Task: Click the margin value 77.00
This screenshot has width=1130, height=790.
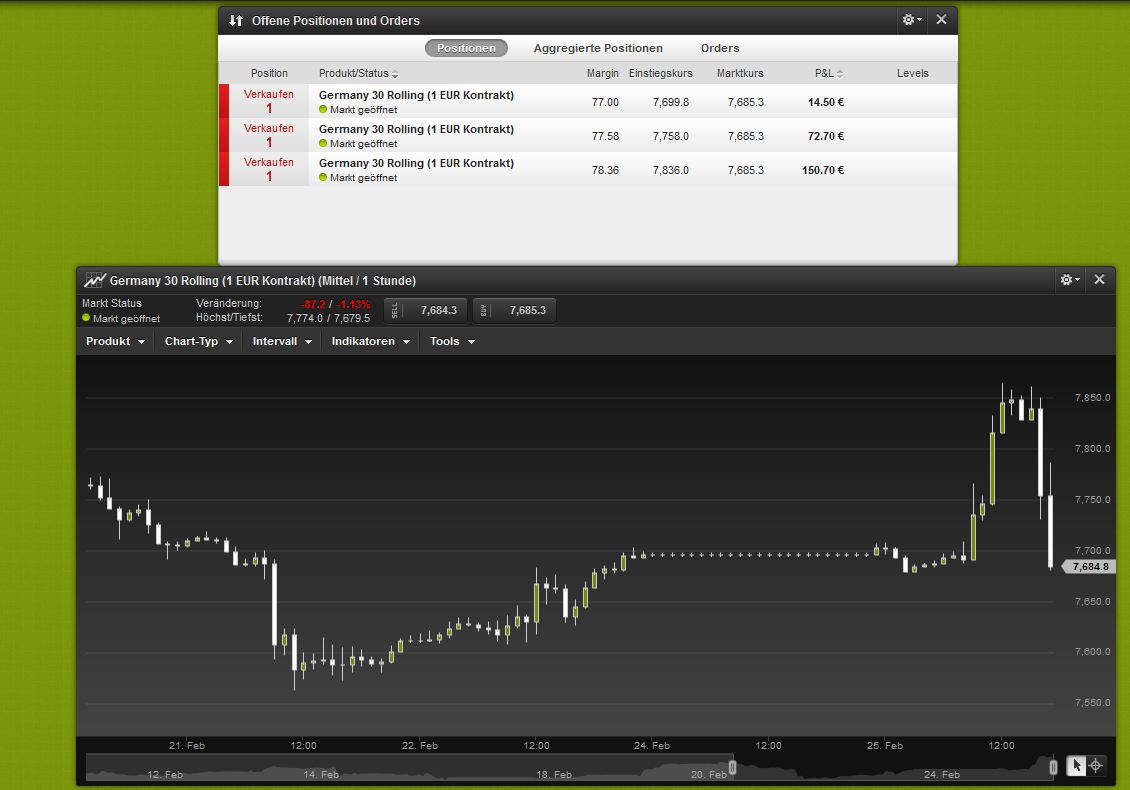Action: [605, 102]
